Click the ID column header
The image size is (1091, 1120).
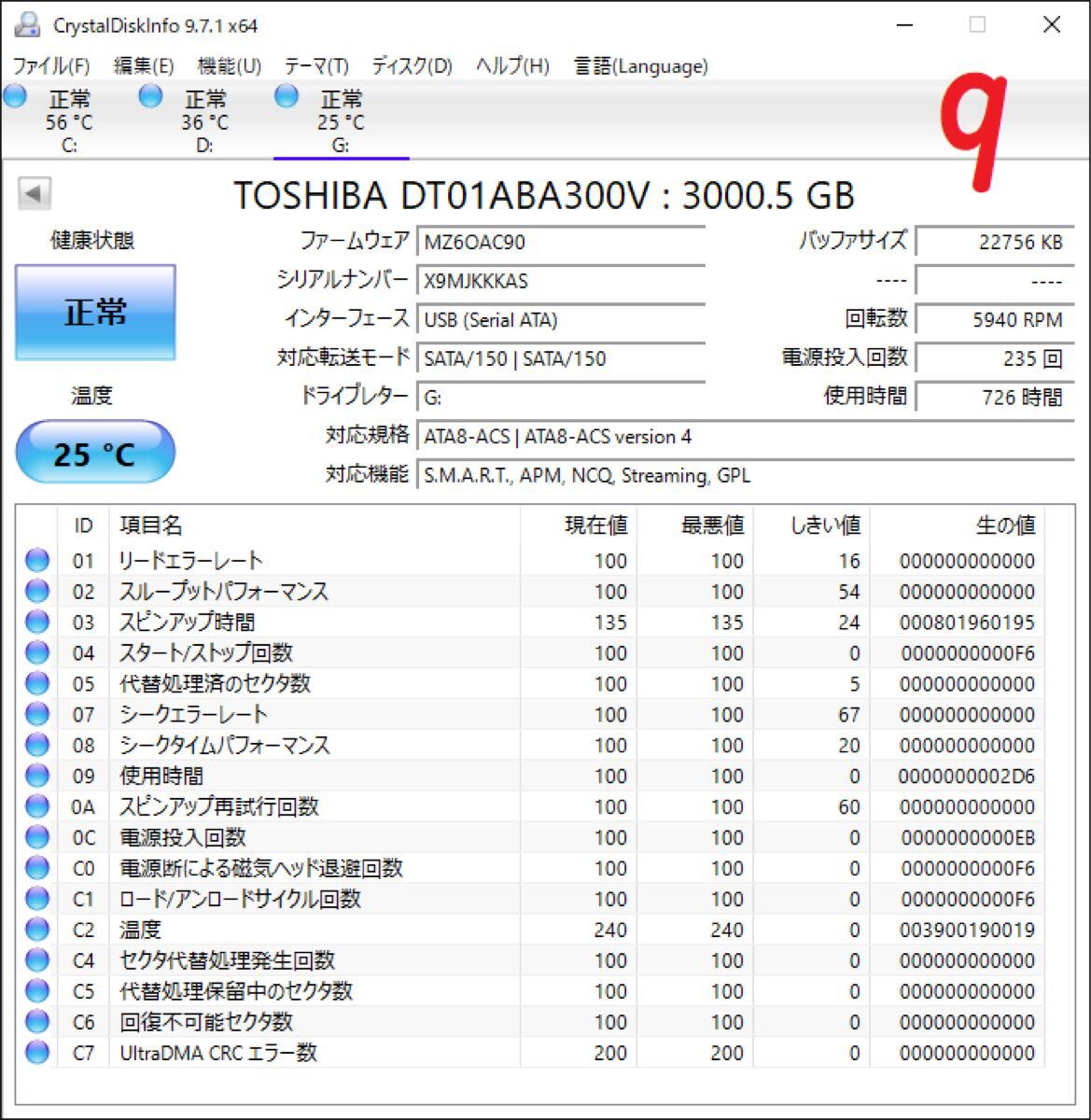(x=84, y=526)
